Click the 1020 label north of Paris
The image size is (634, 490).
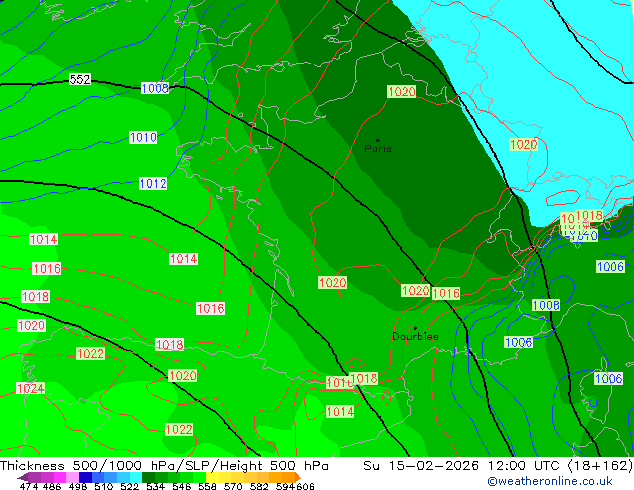tap(401, 91)
